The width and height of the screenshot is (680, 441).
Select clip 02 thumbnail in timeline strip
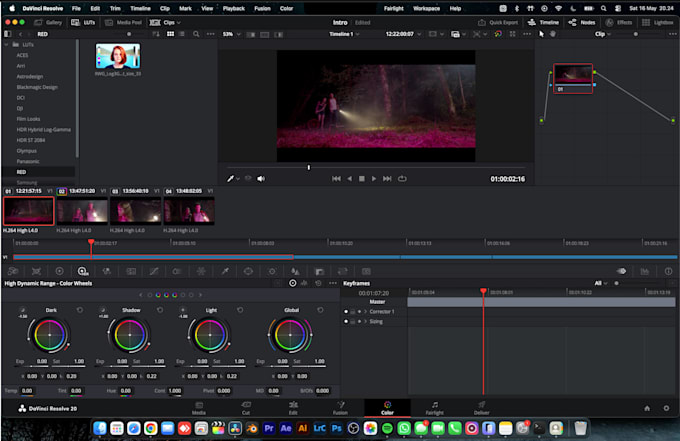point(82,211)
